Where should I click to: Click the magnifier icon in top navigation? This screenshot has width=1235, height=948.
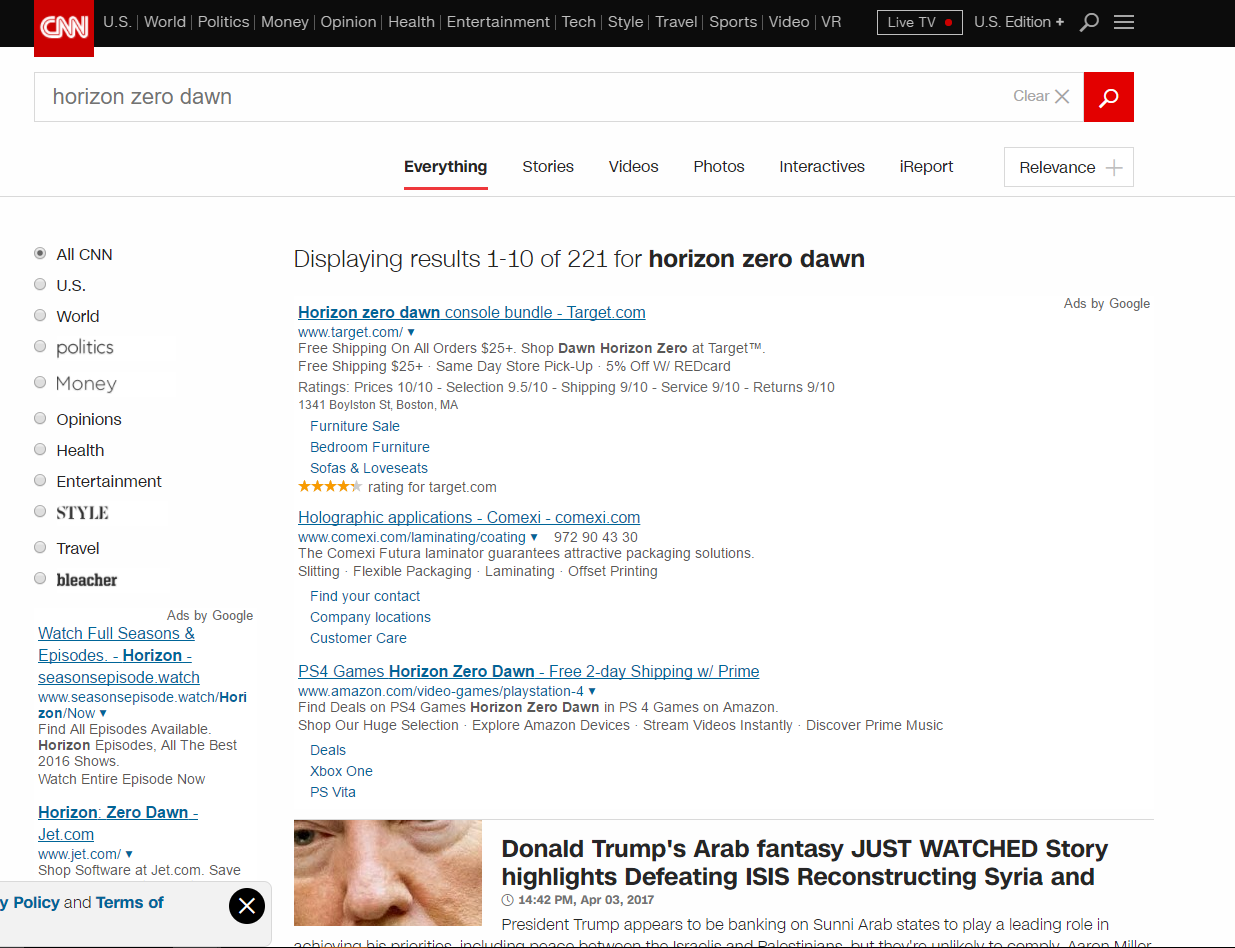(1090, 22)
